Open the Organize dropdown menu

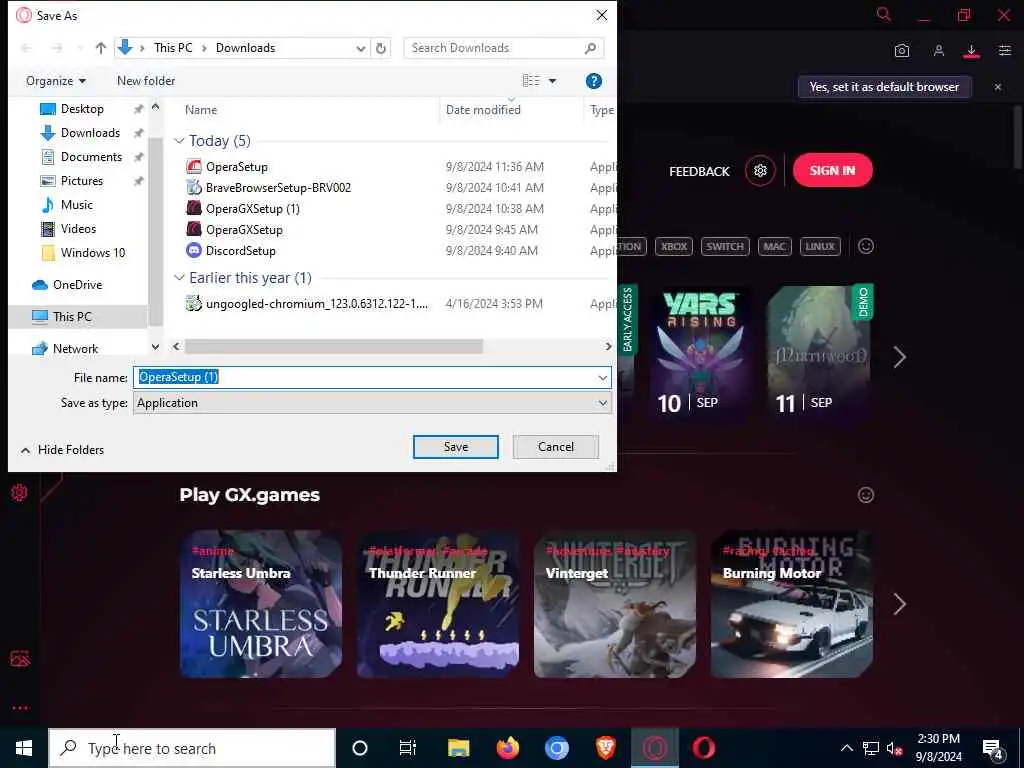pyautogui.click(x=56, y=81)
